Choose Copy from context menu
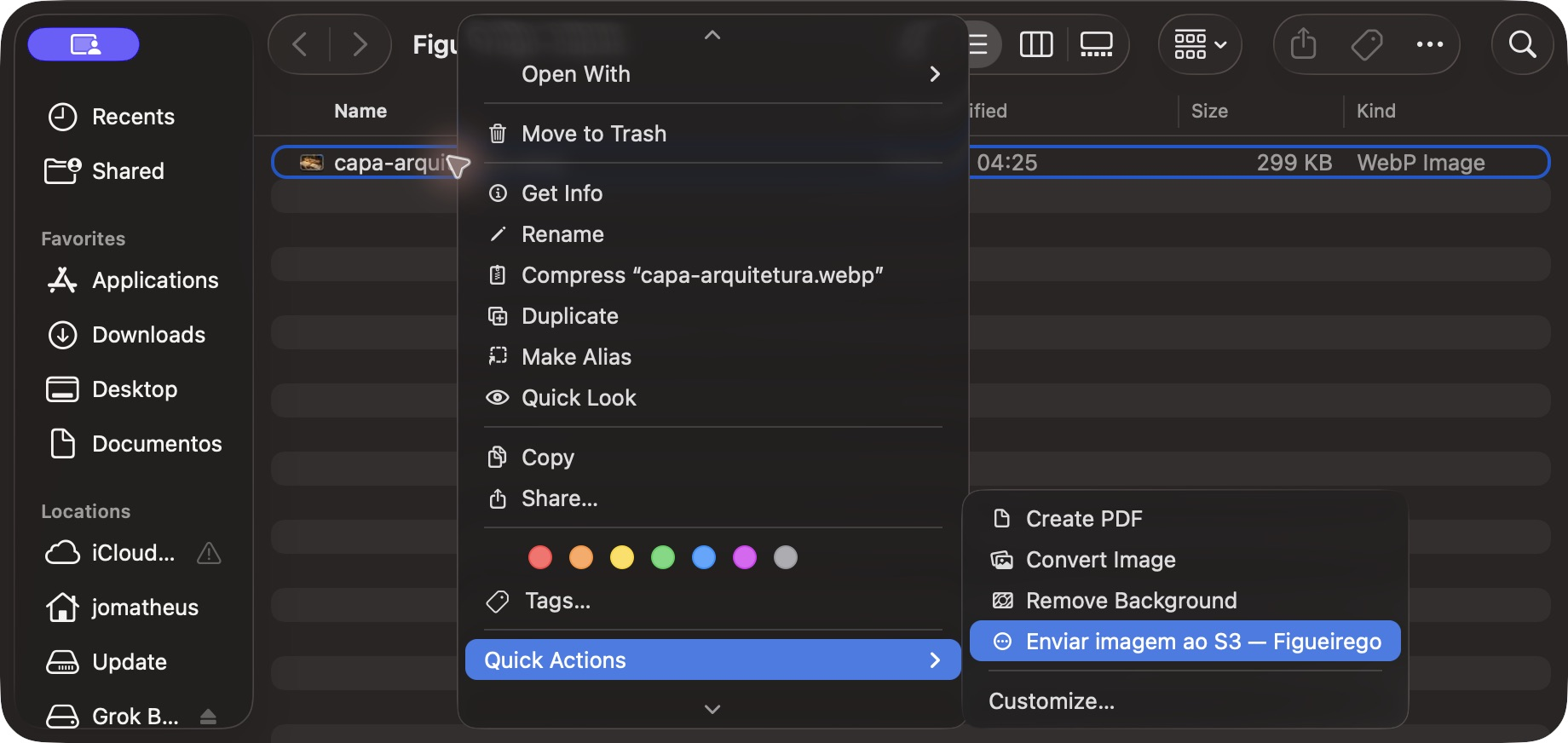This screenshot has width=1568, height=743. 712,458
